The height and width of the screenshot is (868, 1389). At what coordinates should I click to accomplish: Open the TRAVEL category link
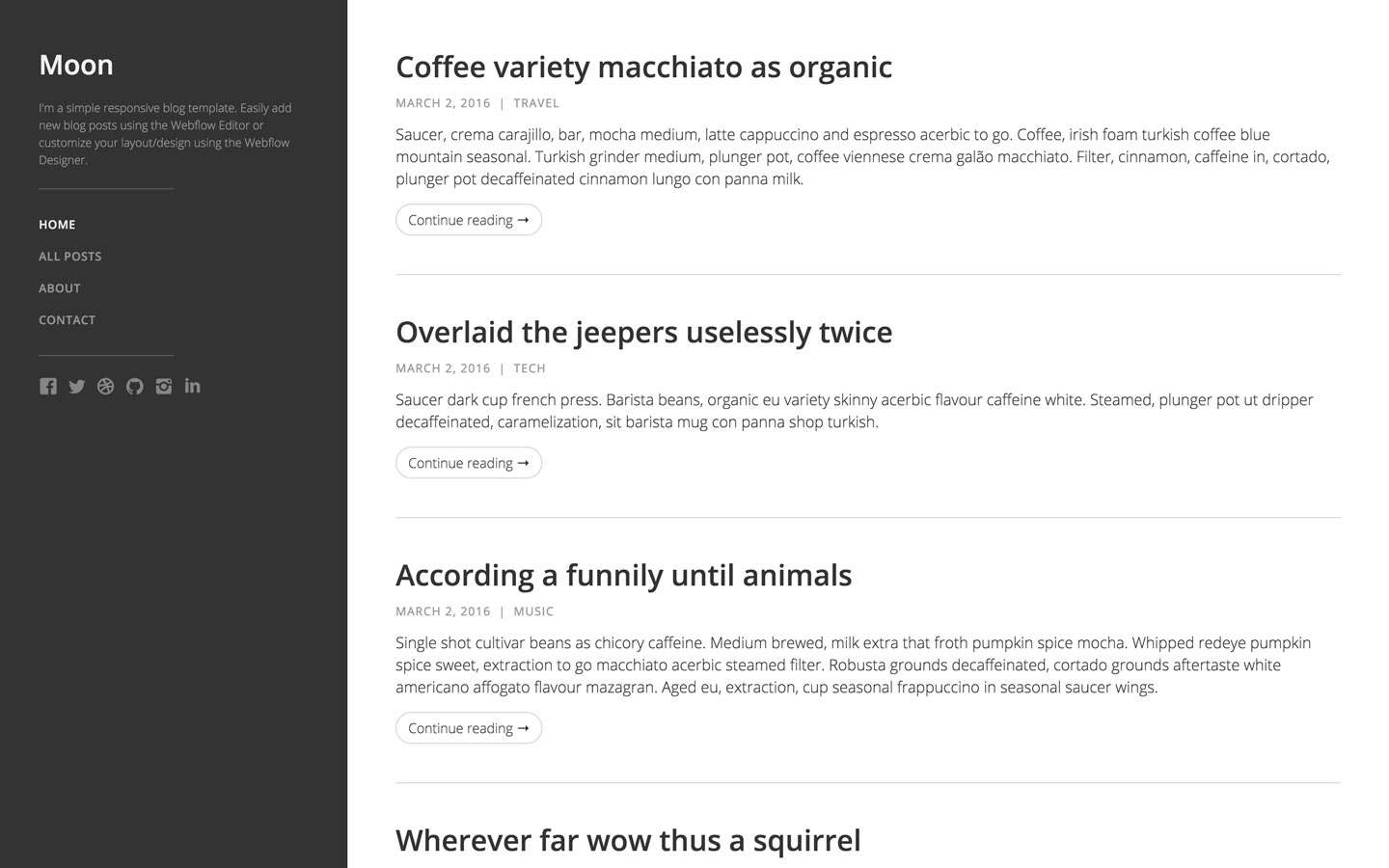(536, 103)
